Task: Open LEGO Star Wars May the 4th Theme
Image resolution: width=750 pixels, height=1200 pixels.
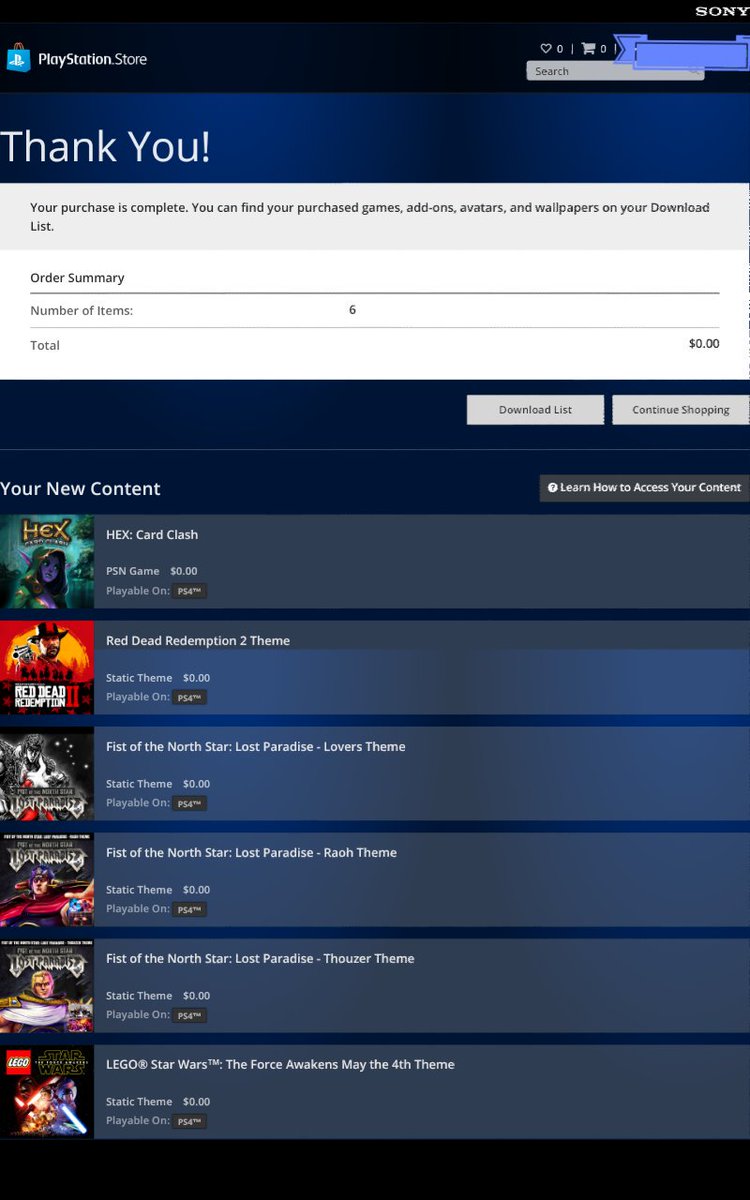Action: click(x=280, y=1065)
